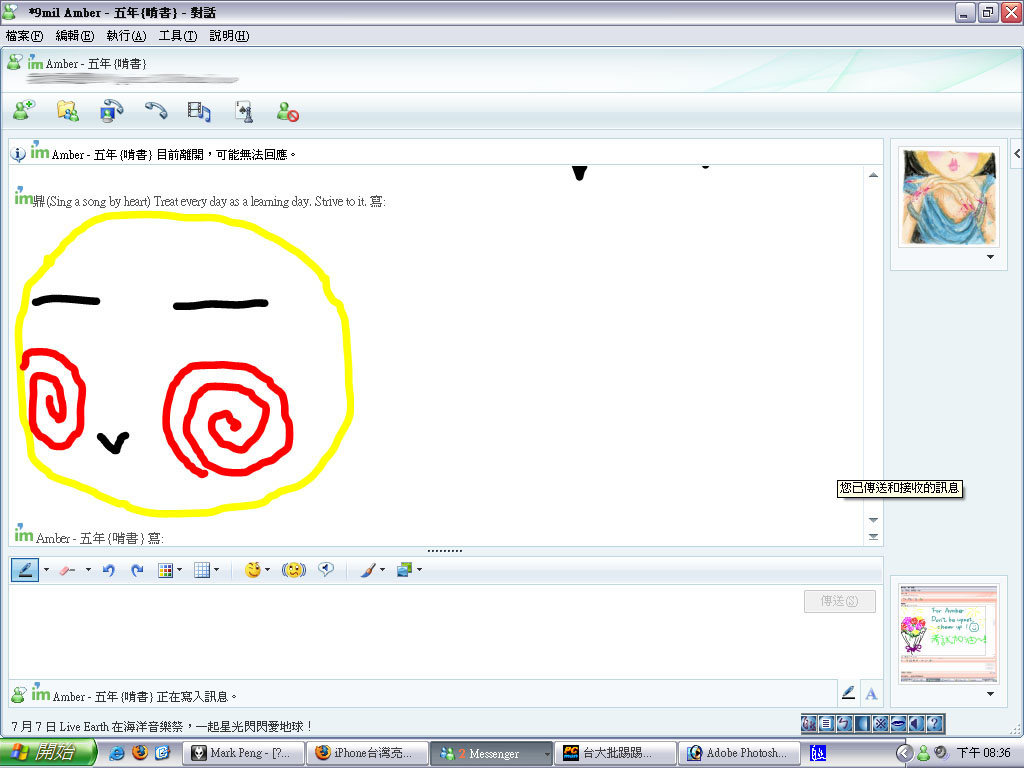Start a video call with webcam icon
The width and height of the screenshot is (1024, 768).
[112, 110]
